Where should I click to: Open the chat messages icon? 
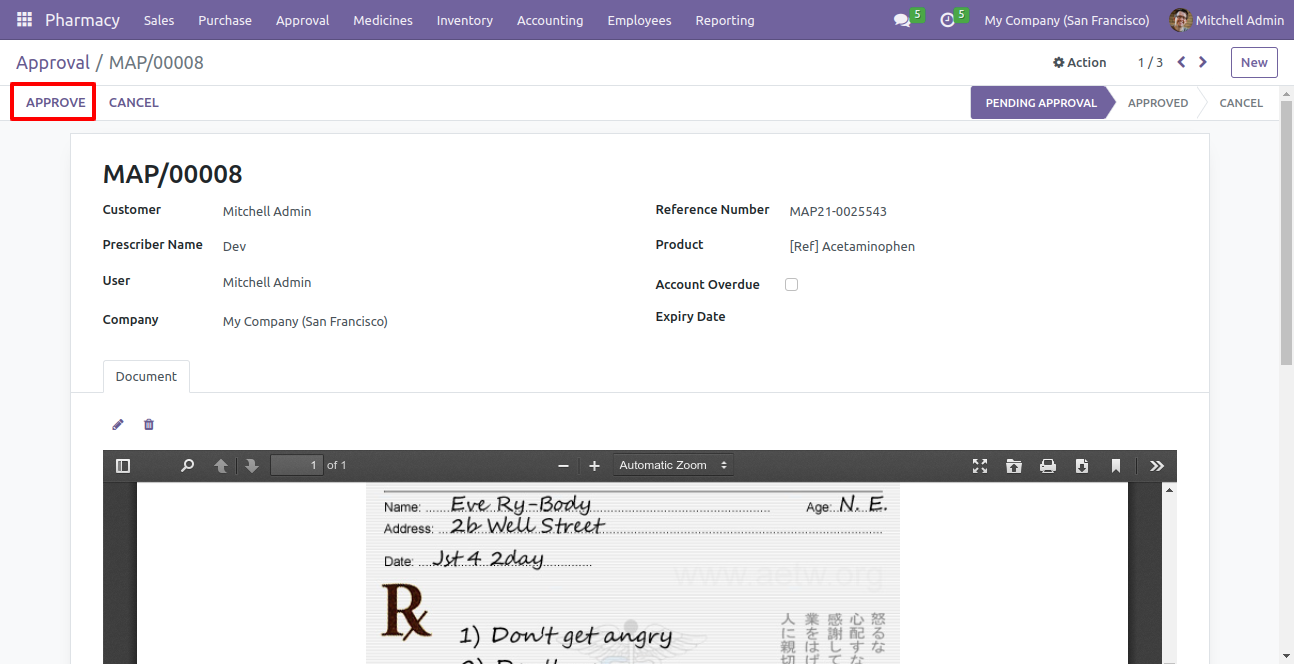pyautogui.click(x=902, y=20)
